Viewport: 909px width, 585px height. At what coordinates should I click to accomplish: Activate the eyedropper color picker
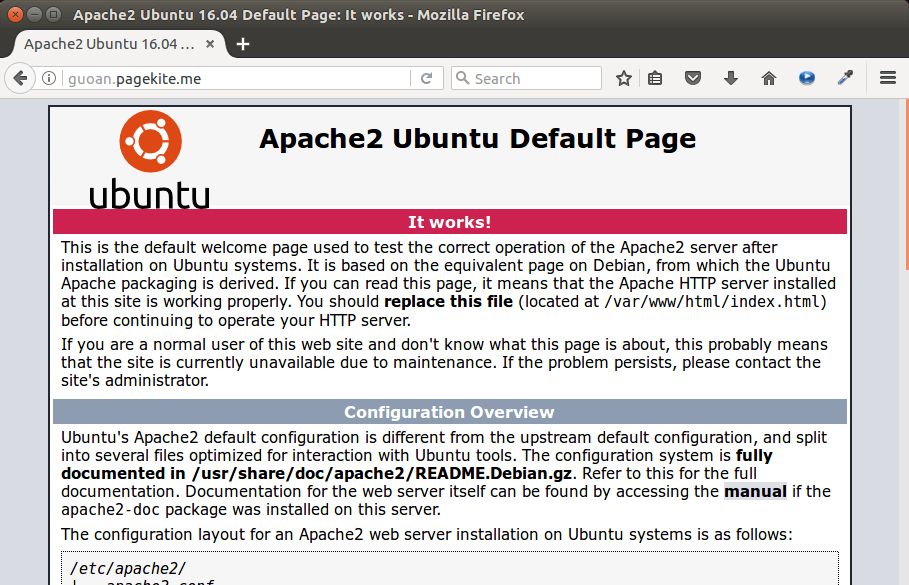[845, 79]
